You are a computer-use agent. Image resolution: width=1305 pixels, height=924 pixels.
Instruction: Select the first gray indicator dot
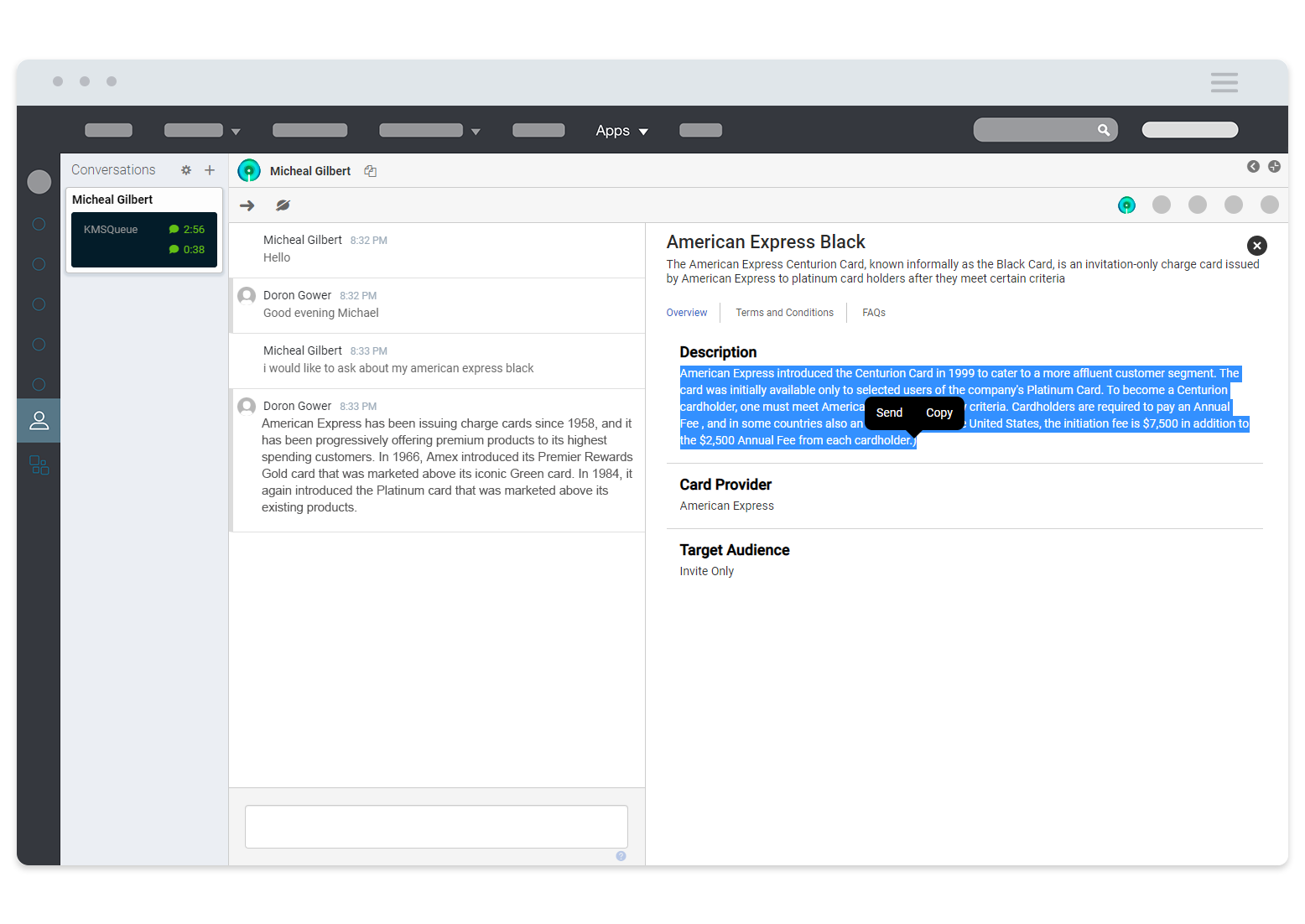pyautogui.click(x=1162, y=205)
